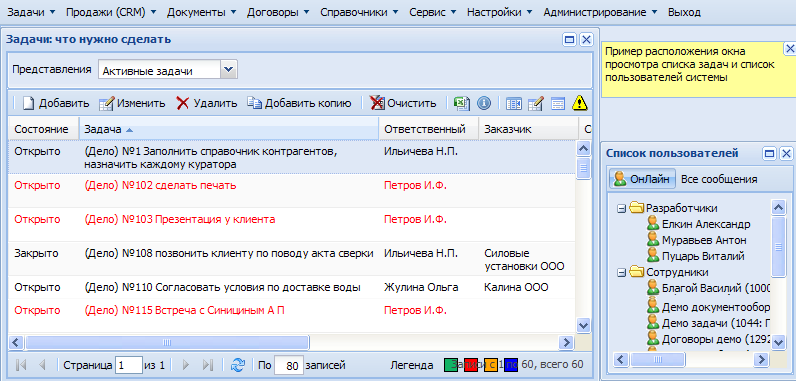Click the orange legend color swatch
796x381 pixels.
pos(491,365)
